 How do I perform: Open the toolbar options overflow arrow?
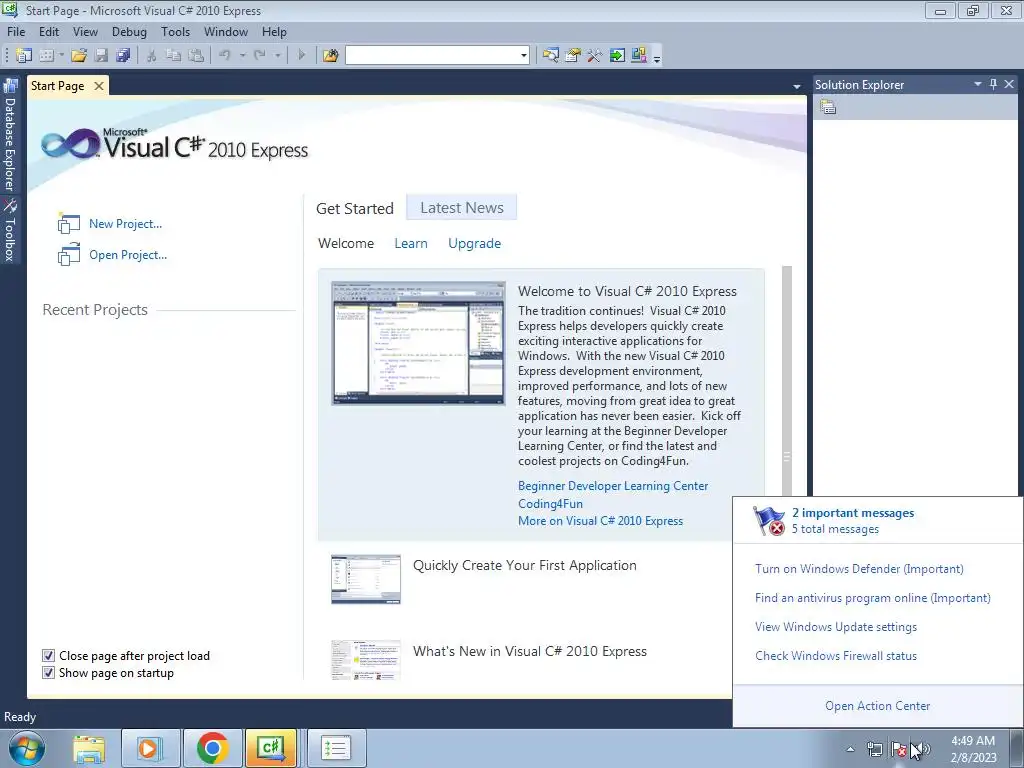[657, 57]
